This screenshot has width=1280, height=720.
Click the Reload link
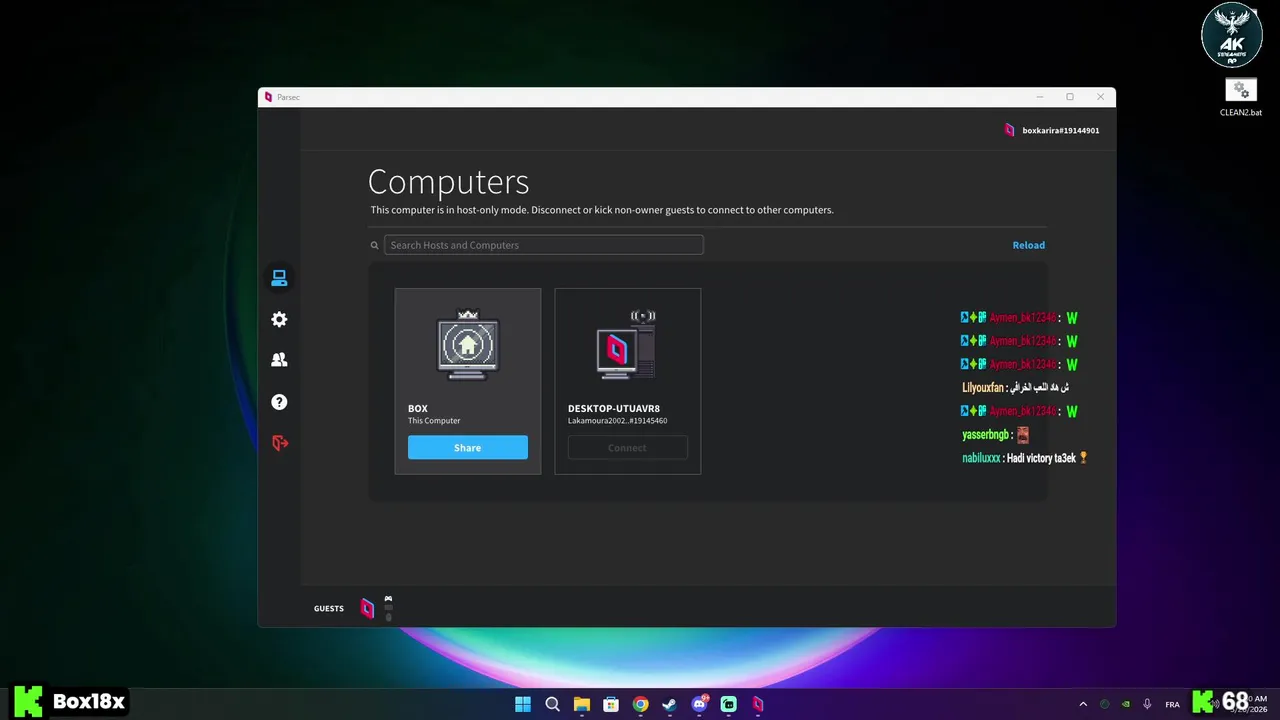1028,245
